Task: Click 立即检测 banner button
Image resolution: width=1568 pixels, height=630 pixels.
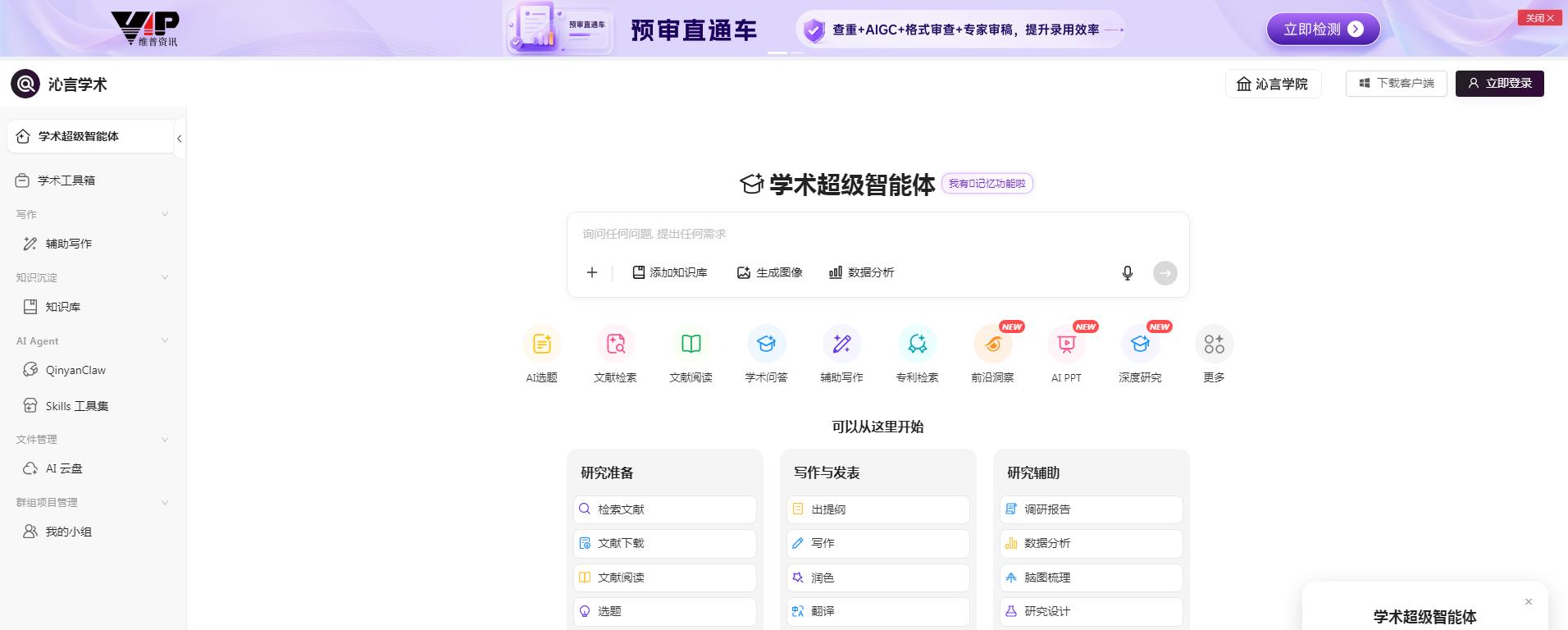Action: [x=1323, y=30]
